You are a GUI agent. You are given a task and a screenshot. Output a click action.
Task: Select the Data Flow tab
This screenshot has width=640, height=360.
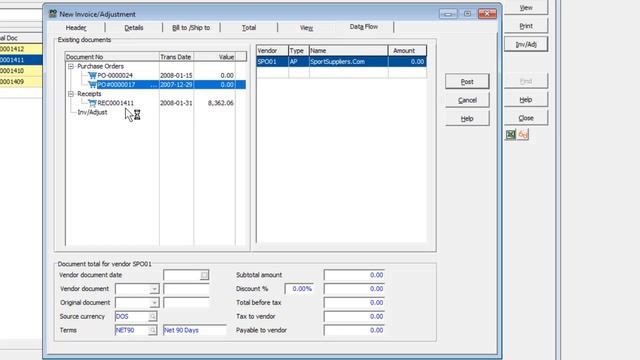(x=364, y=27)
